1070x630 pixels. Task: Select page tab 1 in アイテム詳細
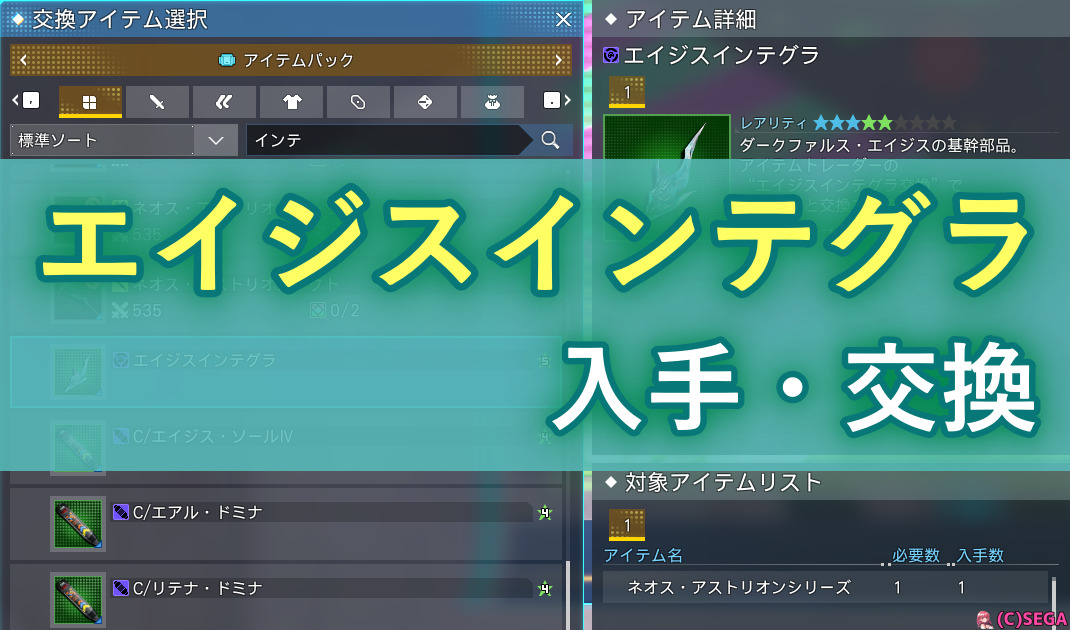626,92
